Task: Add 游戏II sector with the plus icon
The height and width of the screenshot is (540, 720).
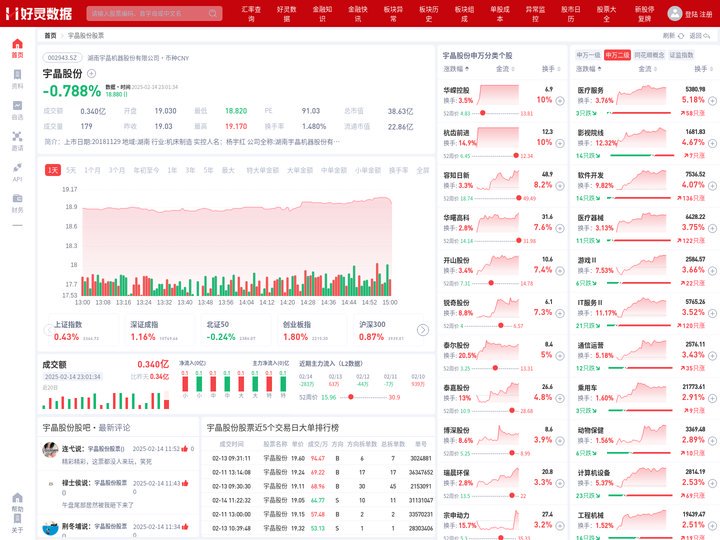Action: (x=712, y=271)
